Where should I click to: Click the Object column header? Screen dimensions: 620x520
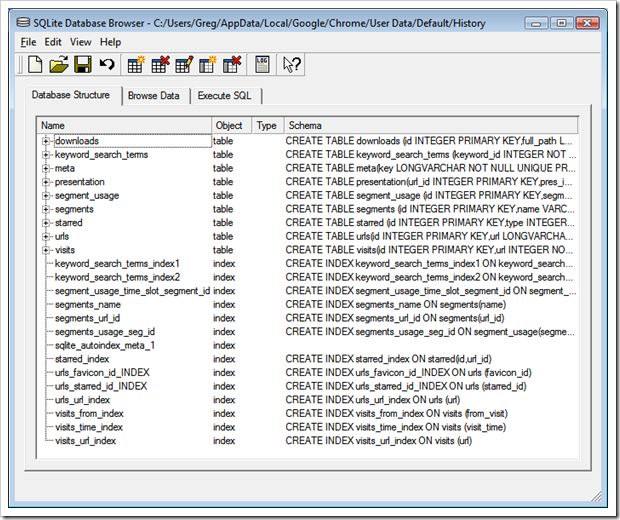pos(229,126)
